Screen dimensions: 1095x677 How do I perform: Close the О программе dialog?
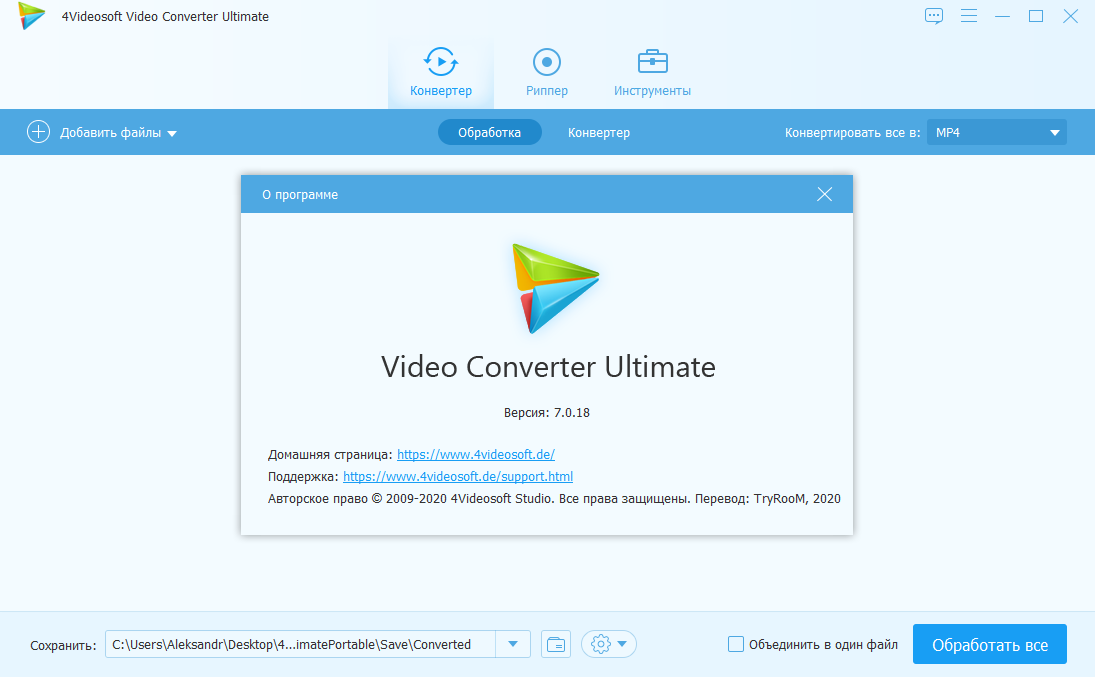[824, 194]
